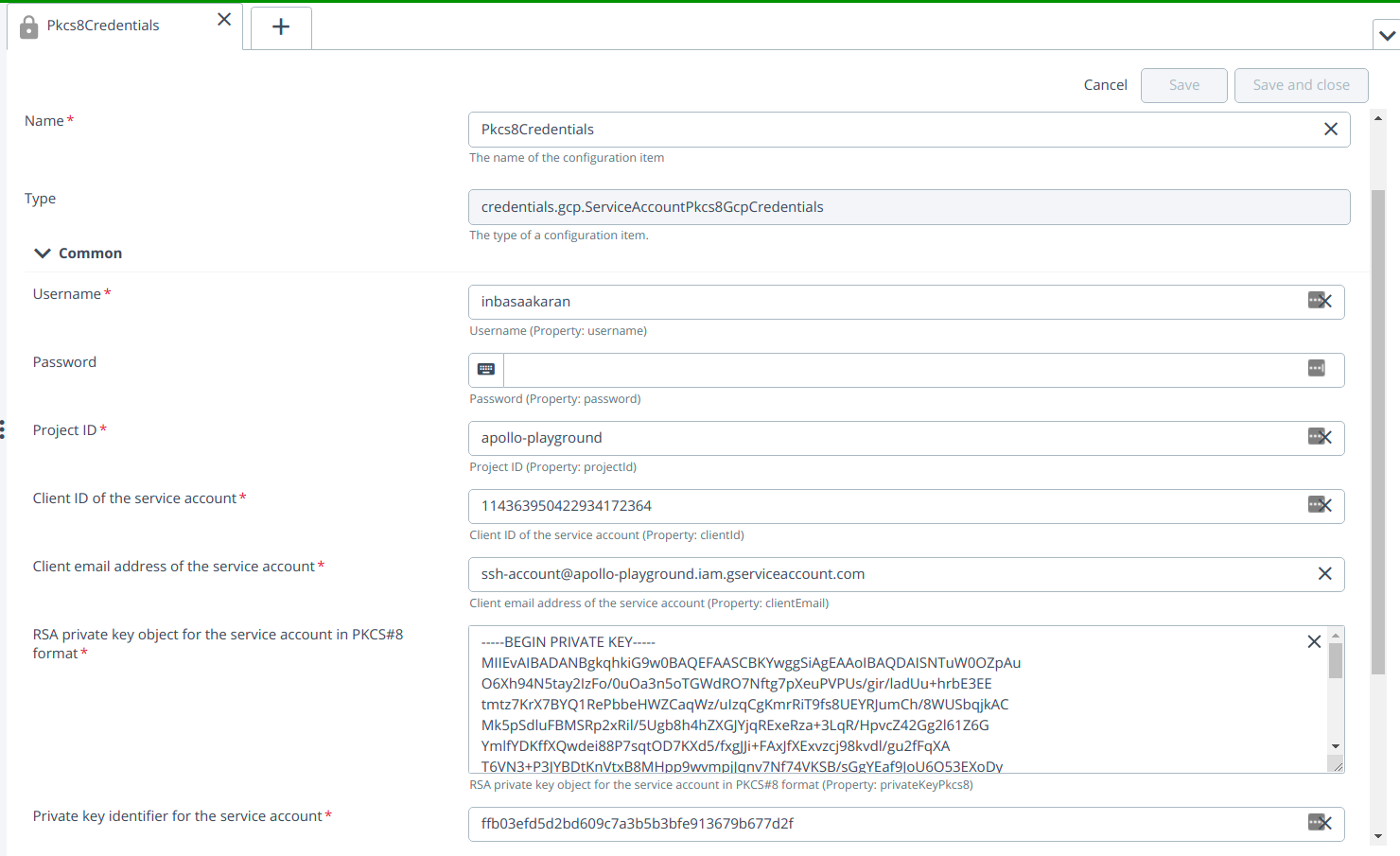The image size is (1400, 856).
Task: Clear the RSA private key text area
Action: point(1314,641)
